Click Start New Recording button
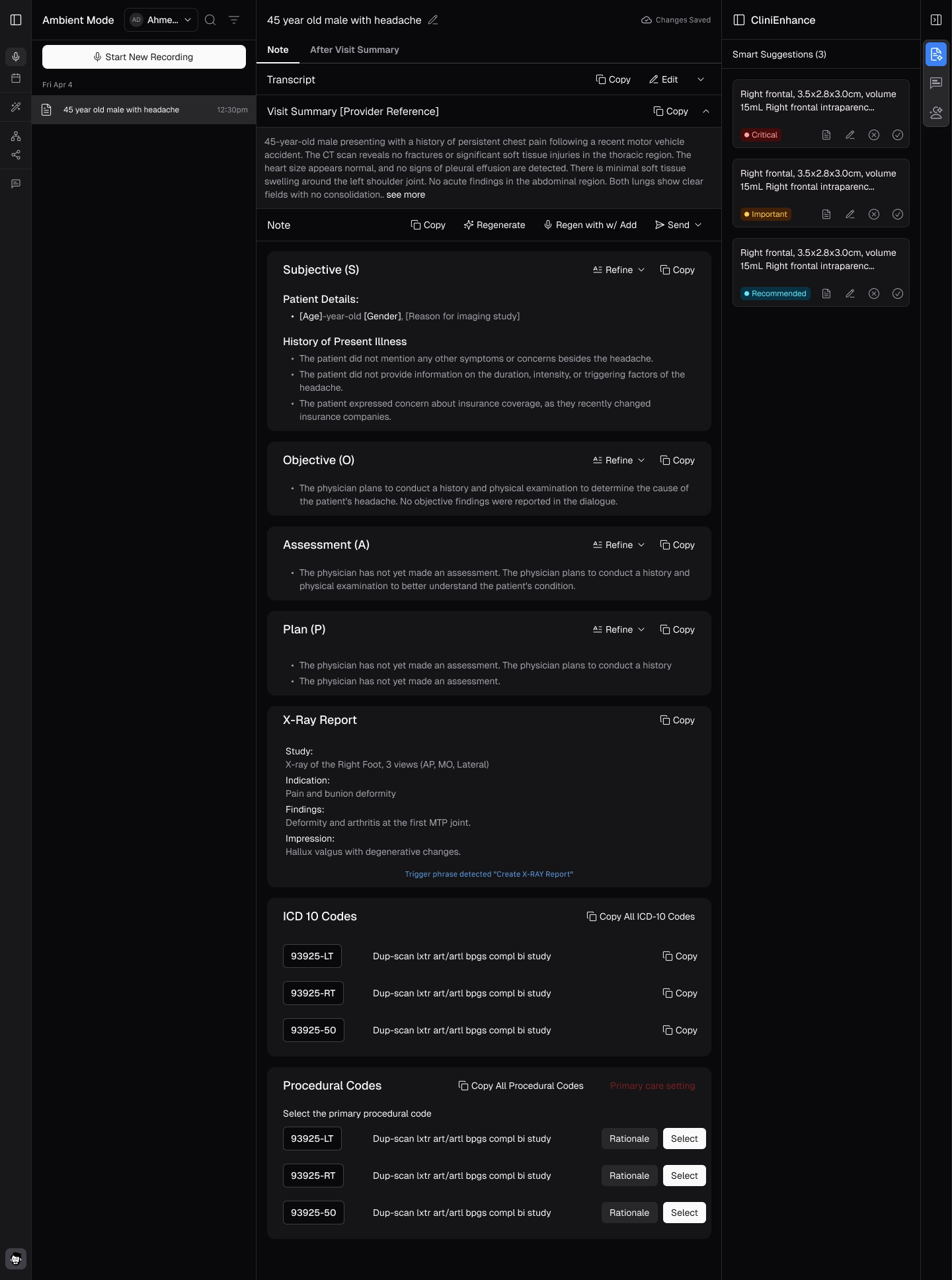Image resolution: width=952 pixels, height=1280 pixels. coord(144,57)
